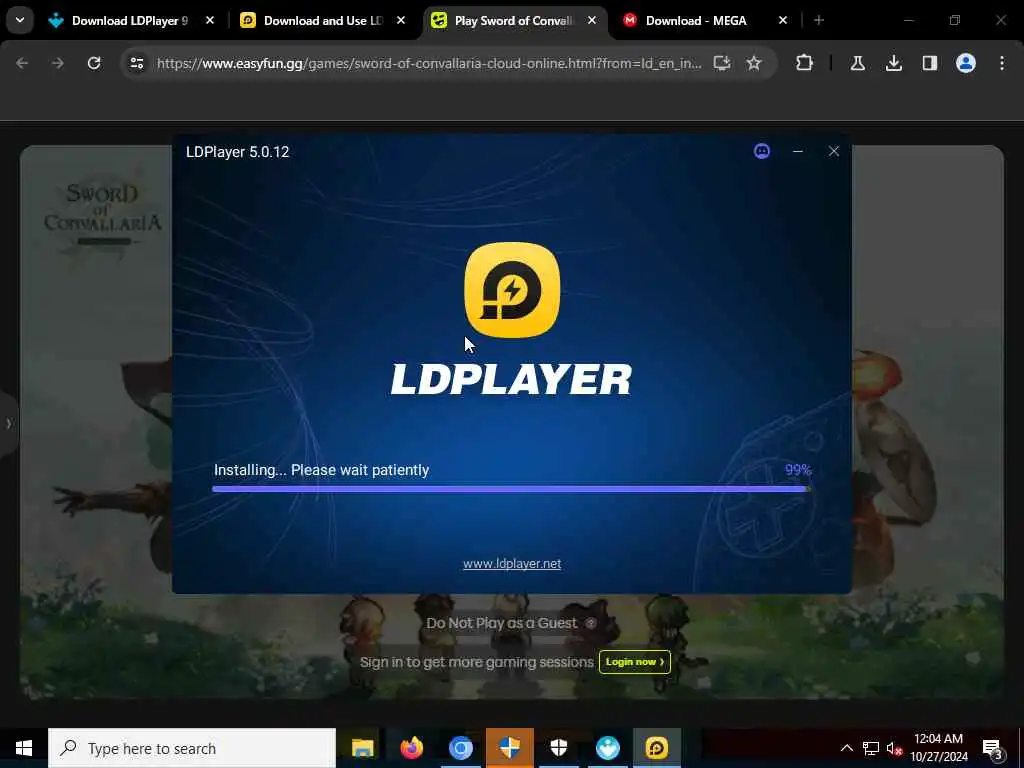Install app icon in address bar
Viewport: 1024px width, 768px height.
pyautogui.click(x=722, y=63)
